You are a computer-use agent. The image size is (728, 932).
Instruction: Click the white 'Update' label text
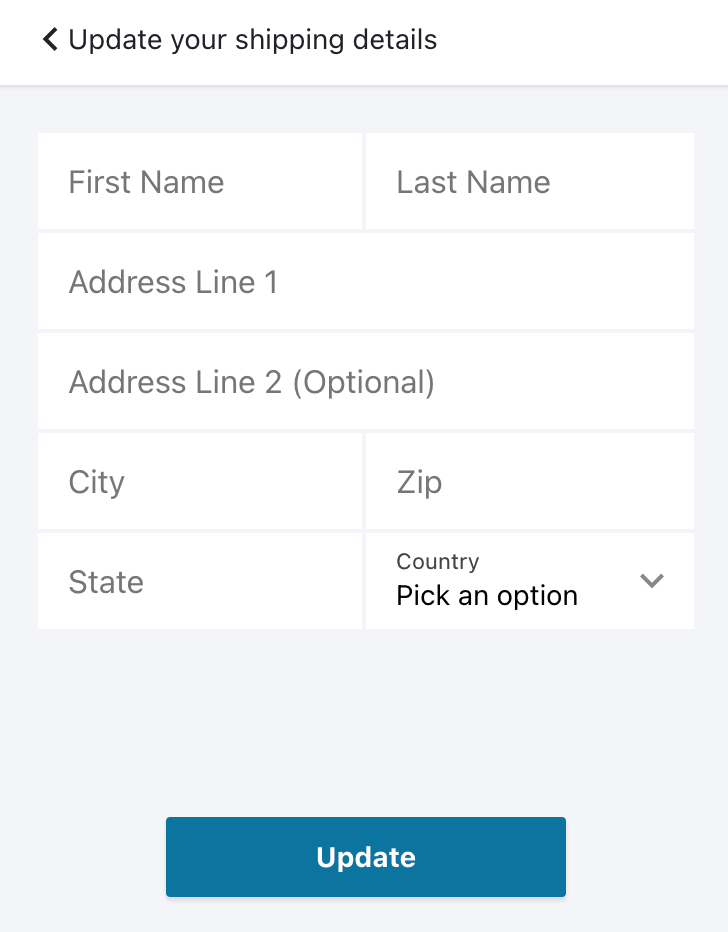[x=366, y=857]
